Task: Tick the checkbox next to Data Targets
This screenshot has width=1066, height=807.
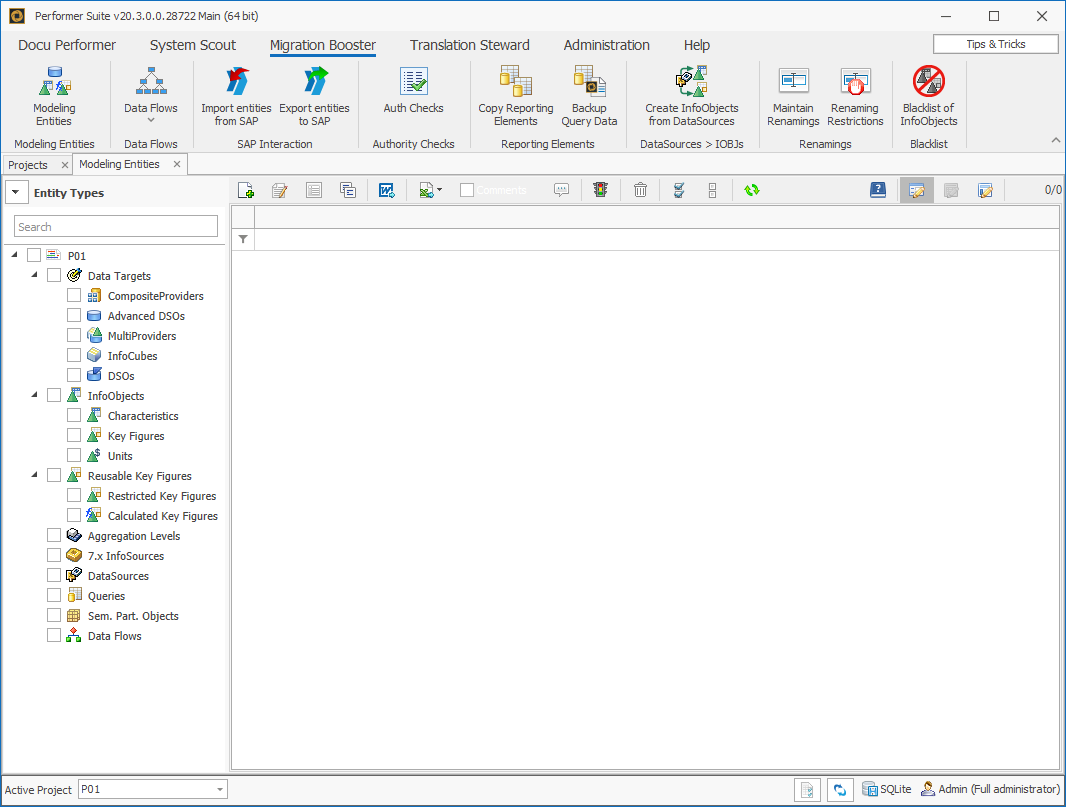Action: [55, 275]
